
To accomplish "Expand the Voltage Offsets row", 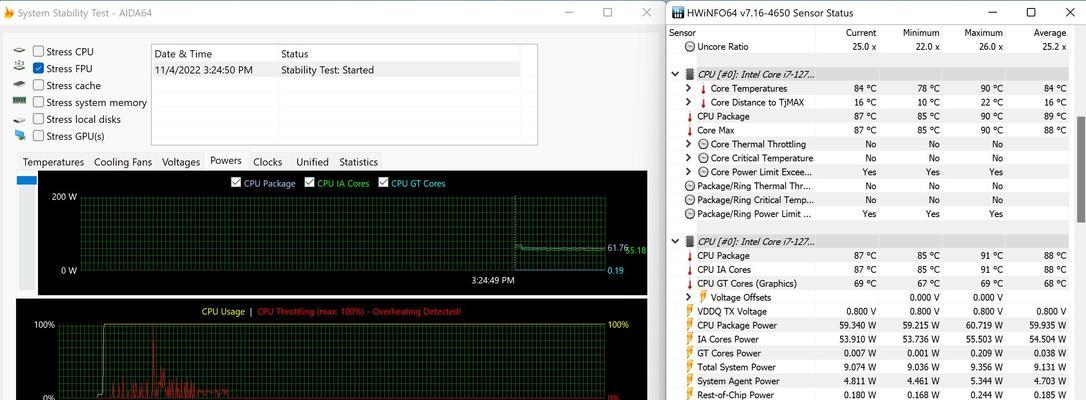I will 688,298.
